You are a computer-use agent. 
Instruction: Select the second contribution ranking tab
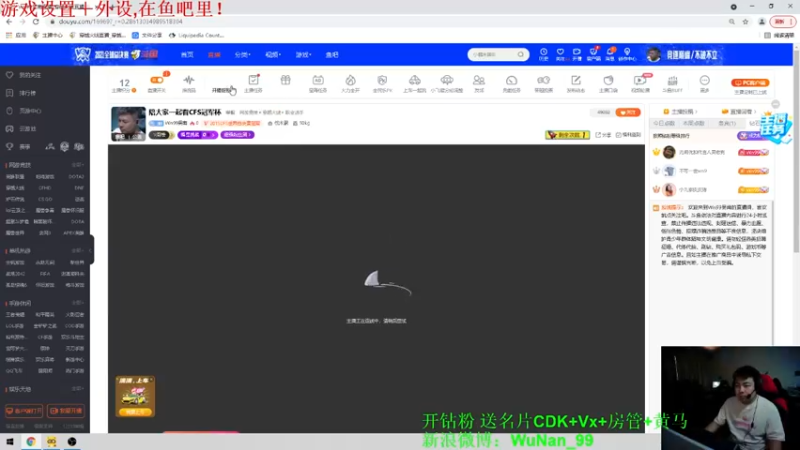pyautogui.click(x=694, y=123)
